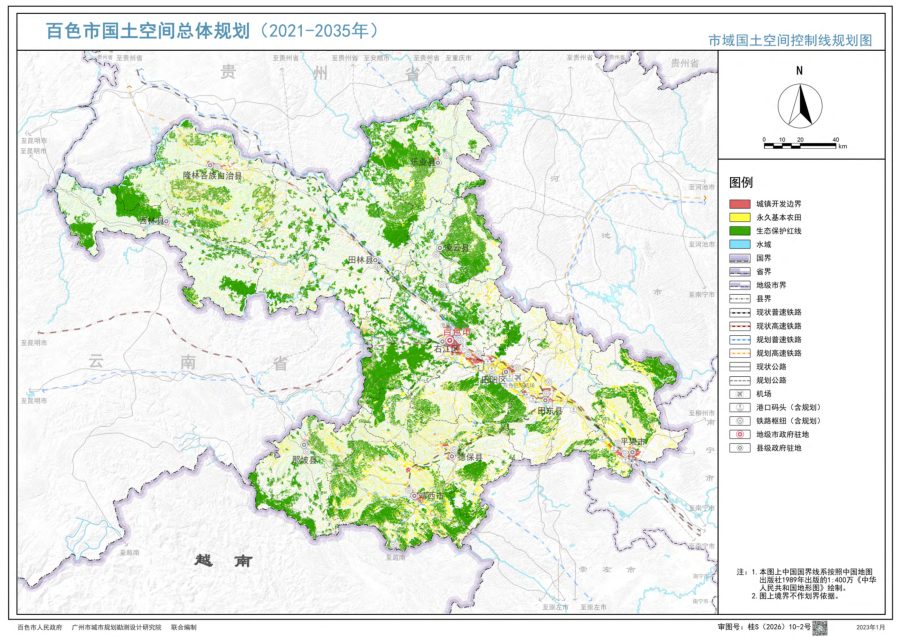Click the 审图号 approval number text
This screenshot has width=900, height=637.
point(765,628)
